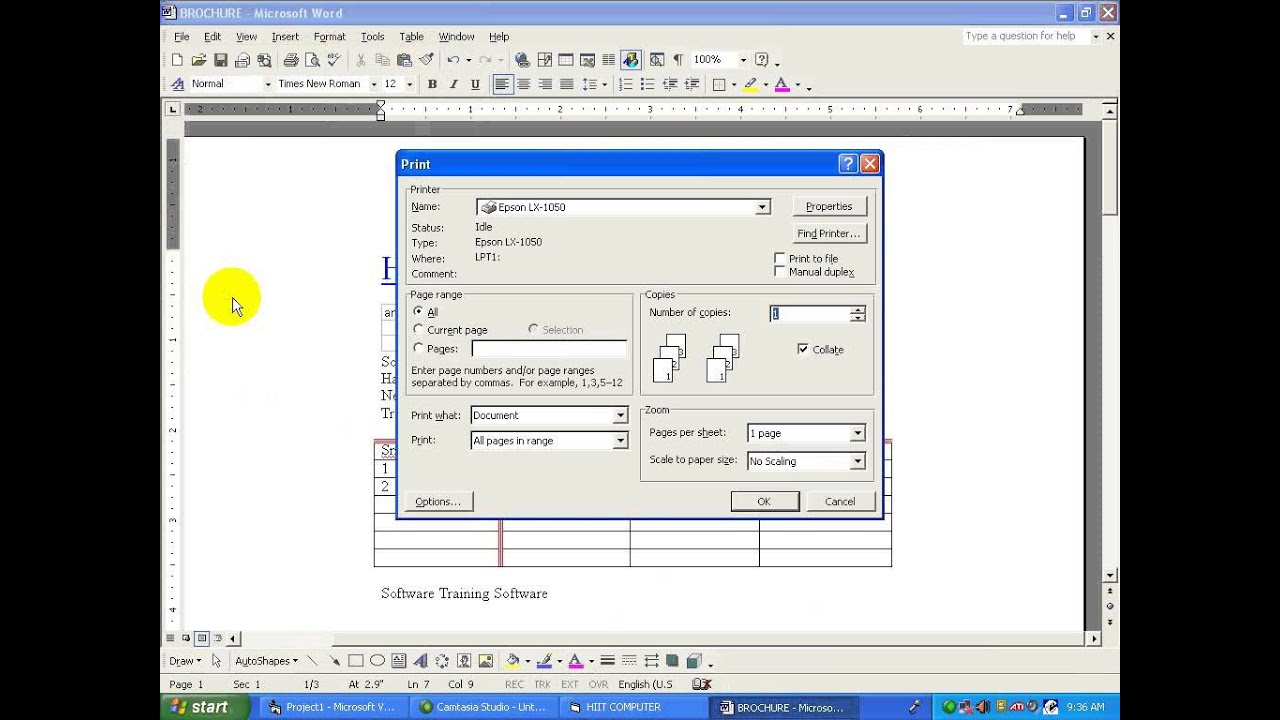Open the Insert menu
1280x720 pixels.
pos(285,37)
